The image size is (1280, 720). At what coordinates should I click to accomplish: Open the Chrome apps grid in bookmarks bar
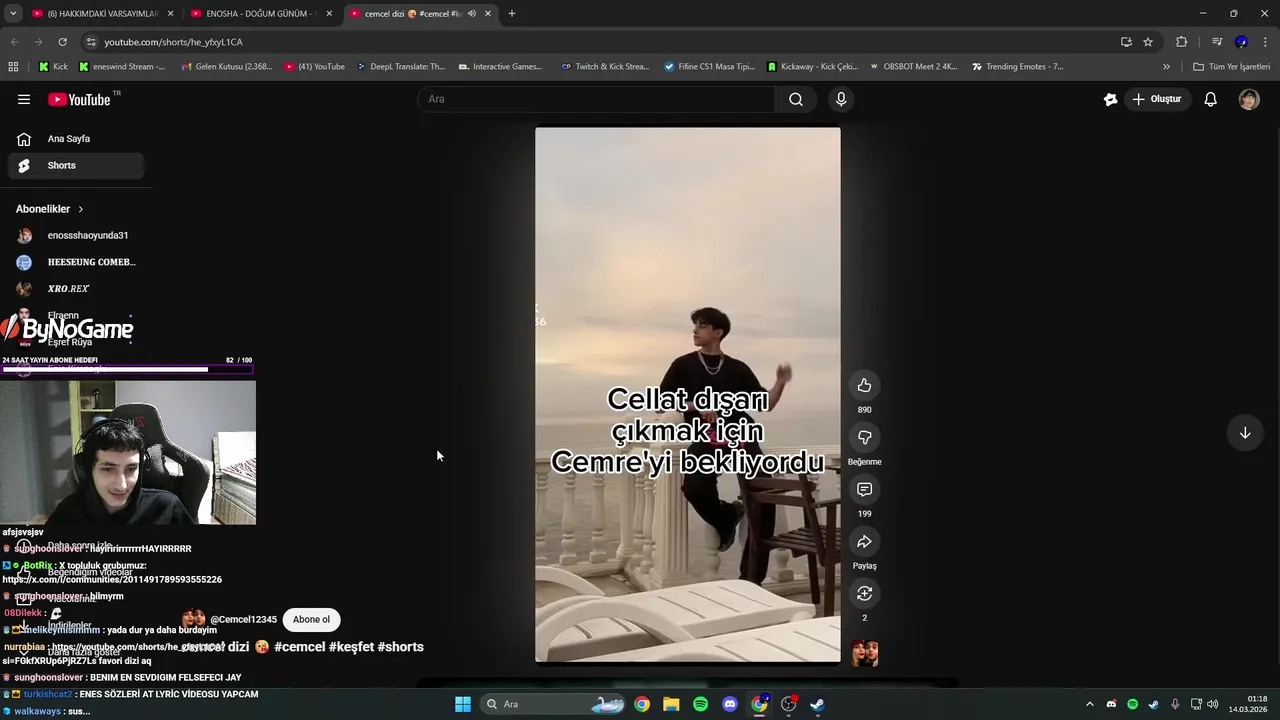(x=13, y=67)
